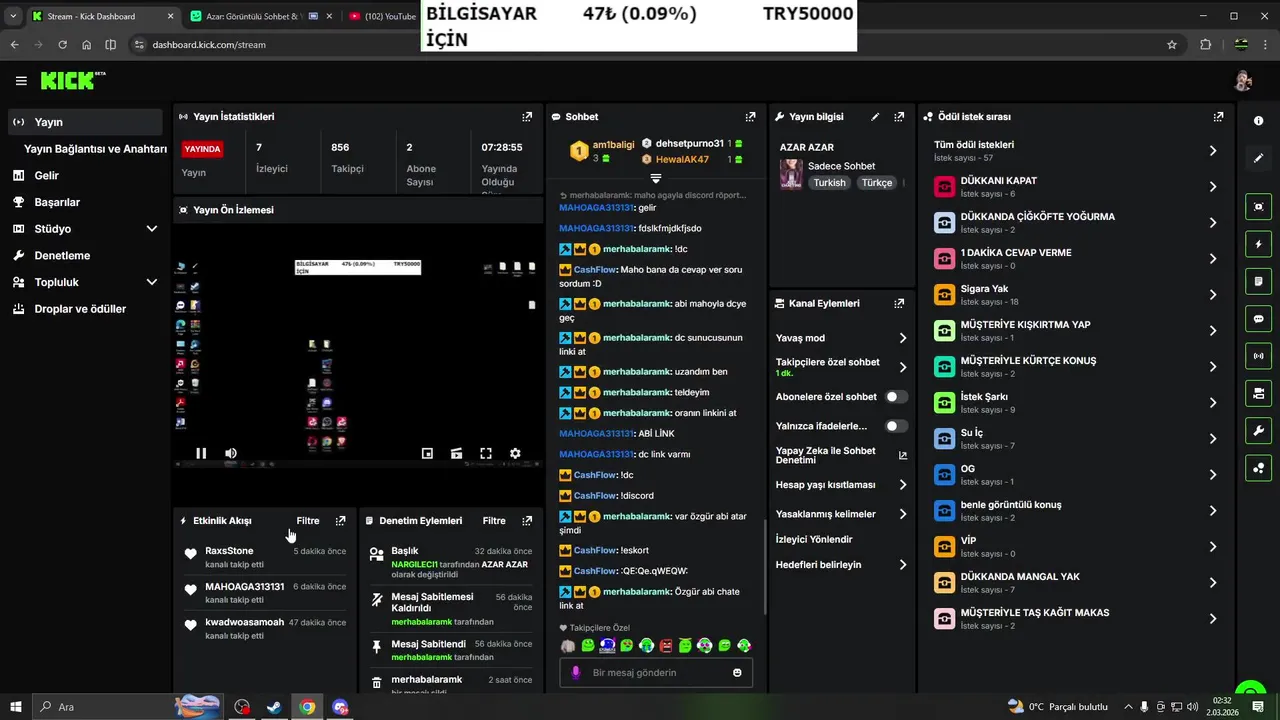Open Yapay Zeka ile Sohbet Denetimi link
This screenshot has width=1280, height=720.
coord(841,455)
